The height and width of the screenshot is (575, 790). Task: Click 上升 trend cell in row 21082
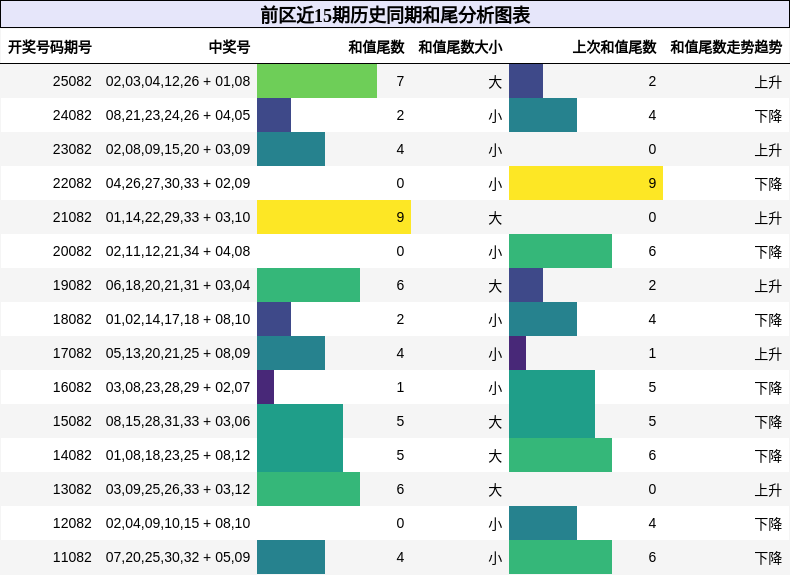[768, 218]
